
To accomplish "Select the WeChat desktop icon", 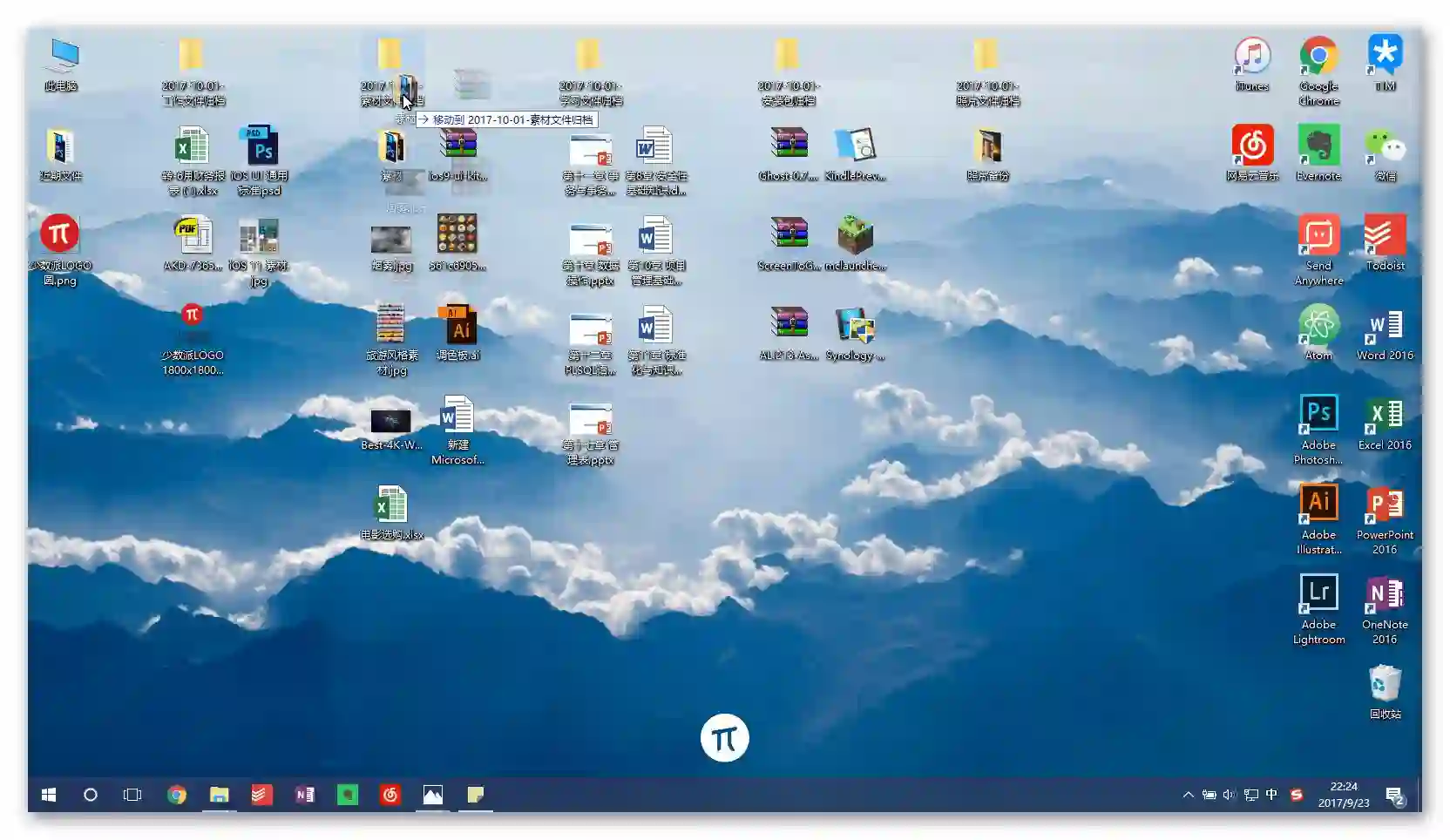I will click(1385, 146).
